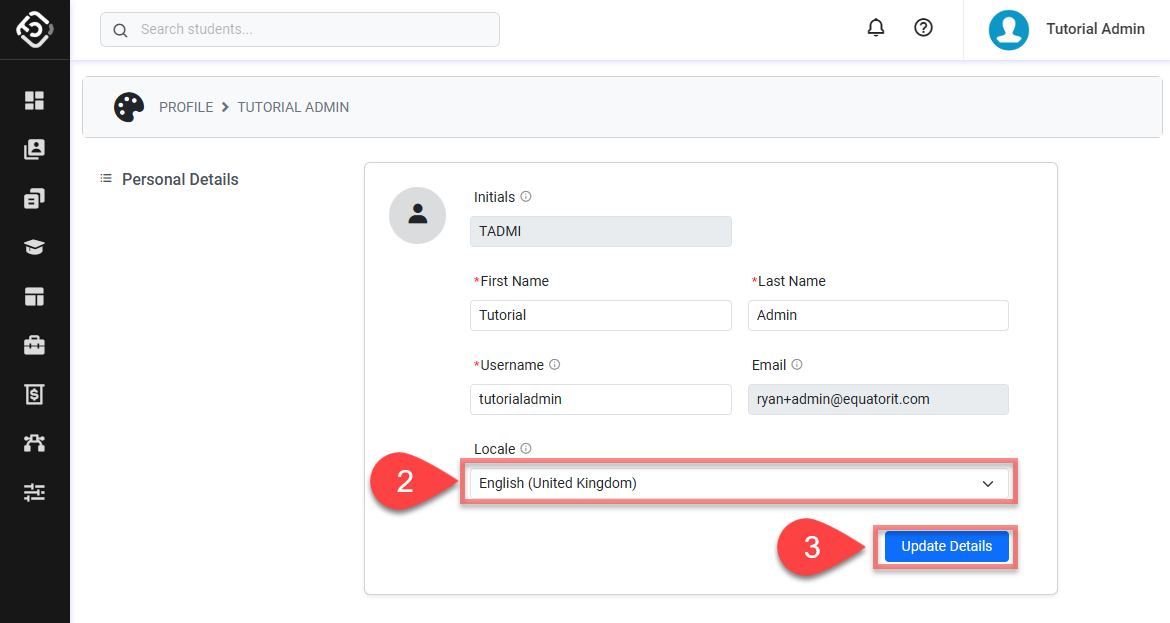Open the graduation cap sidebar icon
The image size is (1170, 623).
tap(35, 247)
